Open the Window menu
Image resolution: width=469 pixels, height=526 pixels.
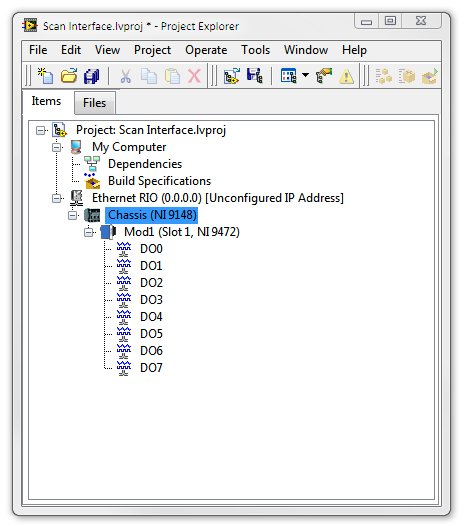[306, 50]
